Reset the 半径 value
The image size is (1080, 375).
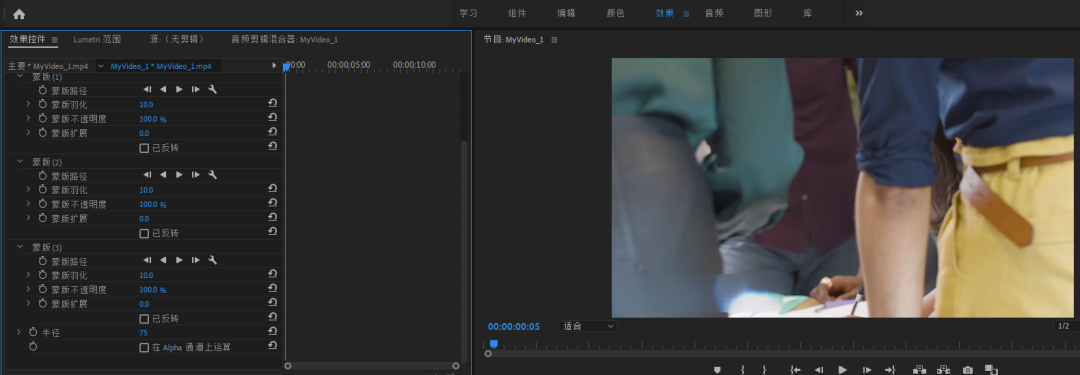[x=272, y=332]
